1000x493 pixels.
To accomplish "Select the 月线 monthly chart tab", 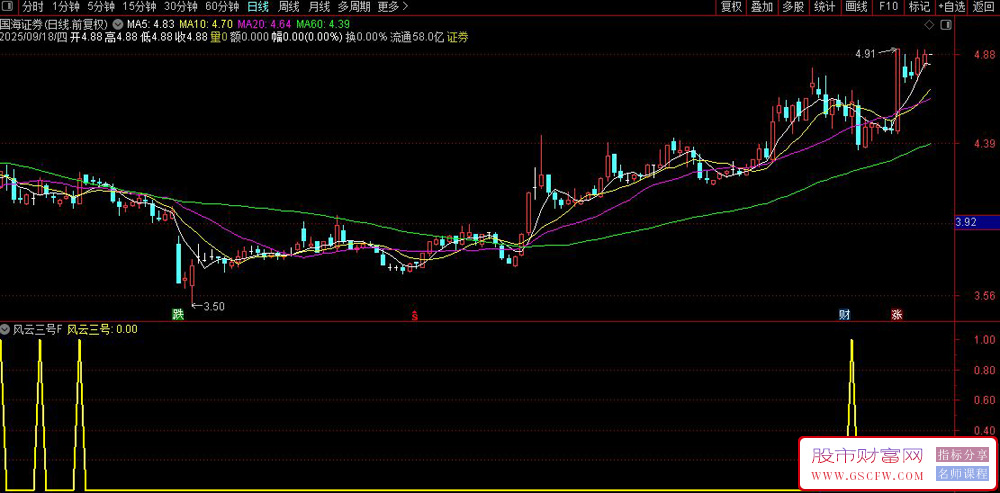I will click(x=319, y=7).
